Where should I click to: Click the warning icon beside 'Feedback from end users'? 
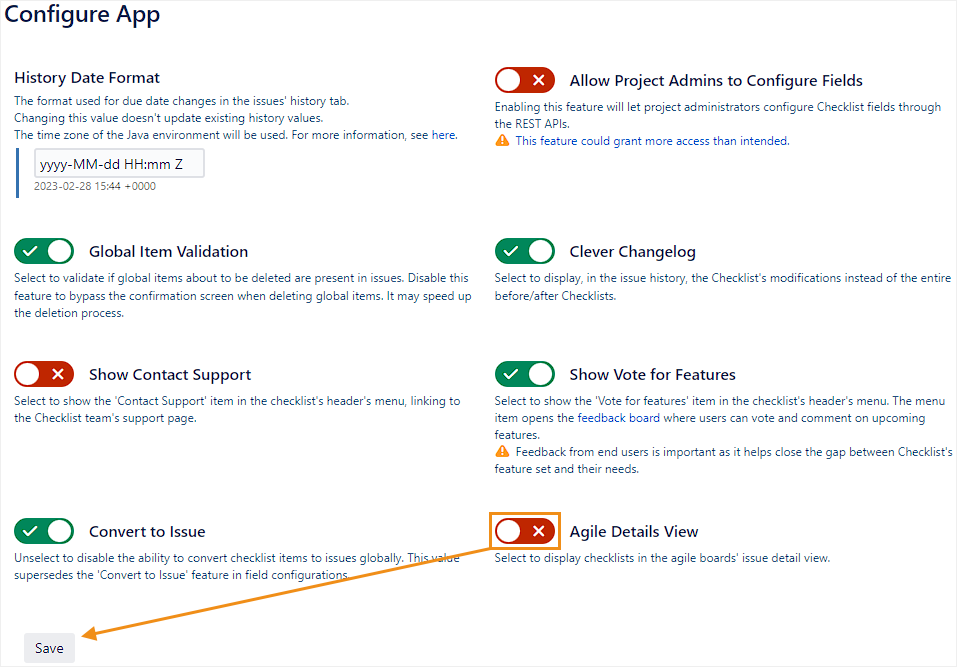click(x=502, y=452)
